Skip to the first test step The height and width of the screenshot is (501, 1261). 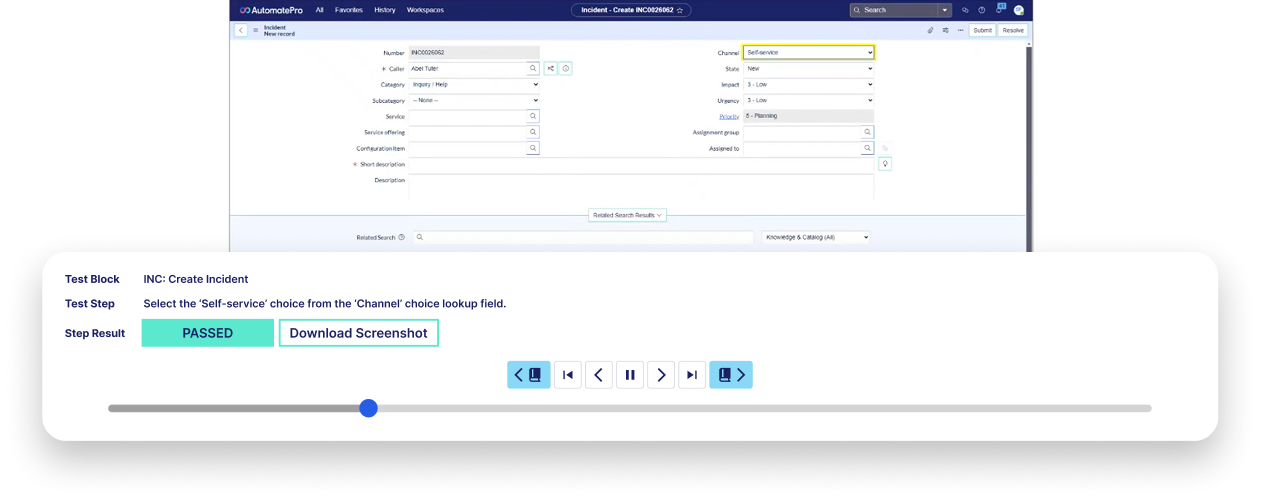pos(567,375)
